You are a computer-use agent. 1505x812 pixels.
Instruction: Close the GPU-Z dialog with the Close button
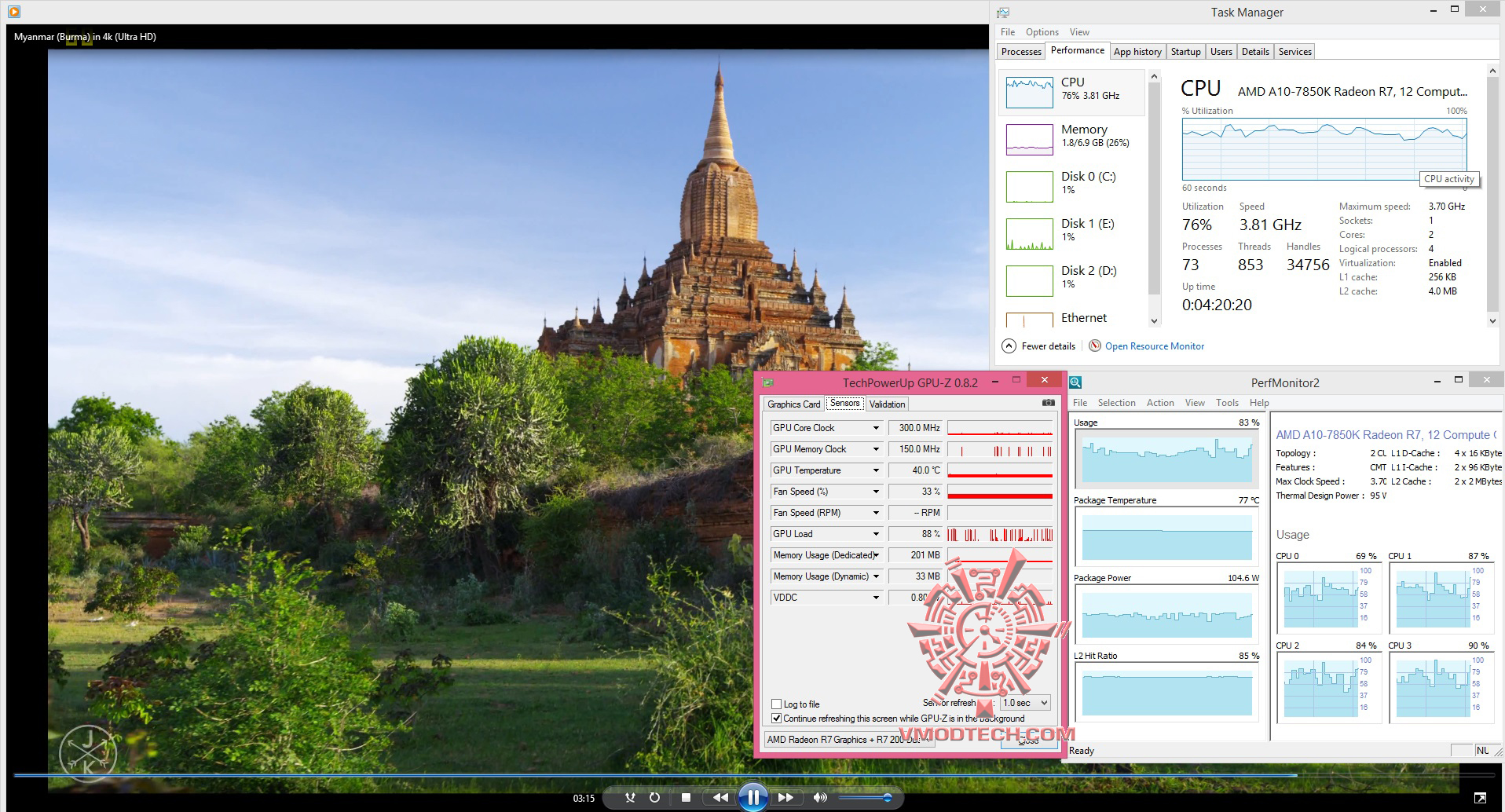pyautogui.click(x=1029, y=740)
